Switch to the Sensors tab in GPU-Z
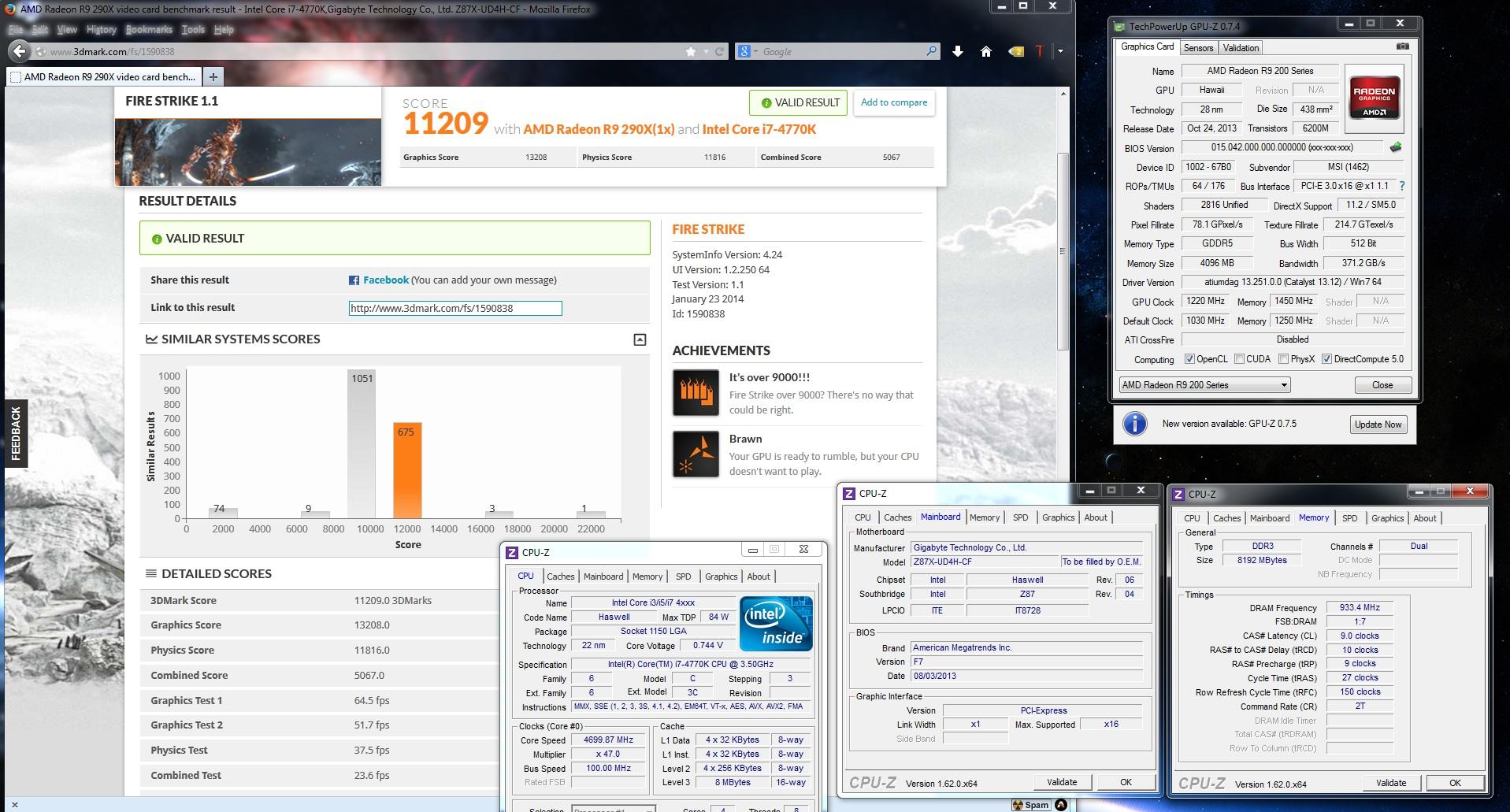This screenshot has height=812, width=1510. click(x=1198, y=48)
